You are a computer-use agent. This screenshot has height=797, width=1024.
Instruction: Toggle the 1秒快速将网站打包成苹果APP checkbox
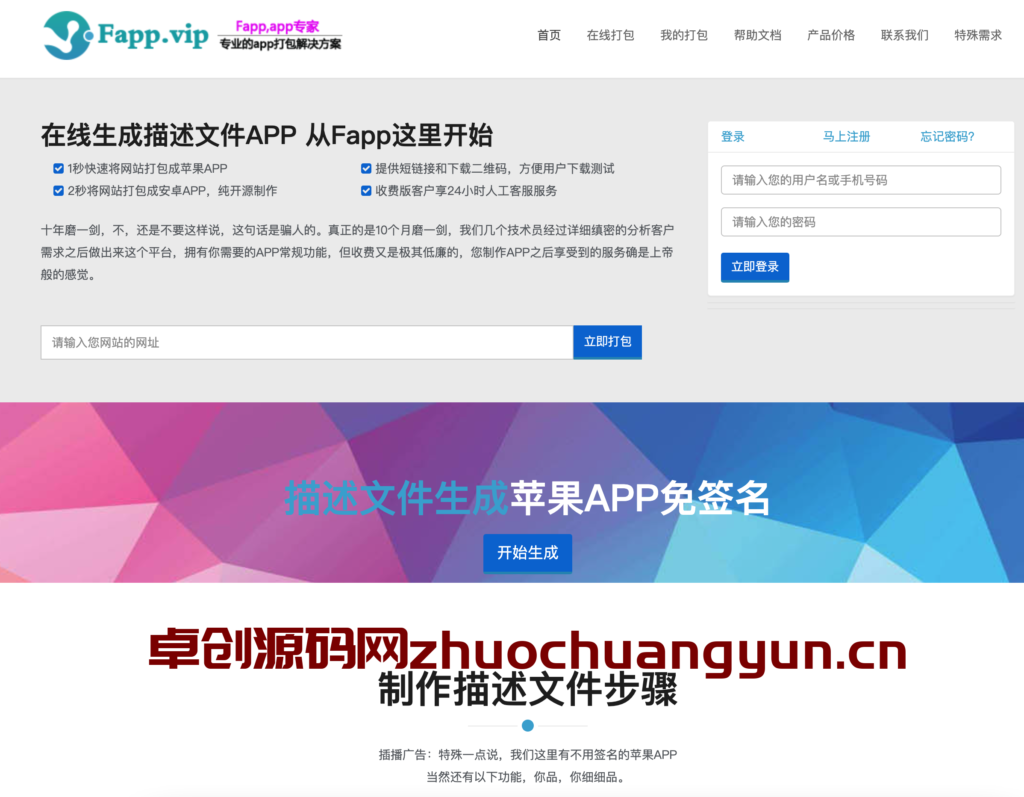(58, 169)
